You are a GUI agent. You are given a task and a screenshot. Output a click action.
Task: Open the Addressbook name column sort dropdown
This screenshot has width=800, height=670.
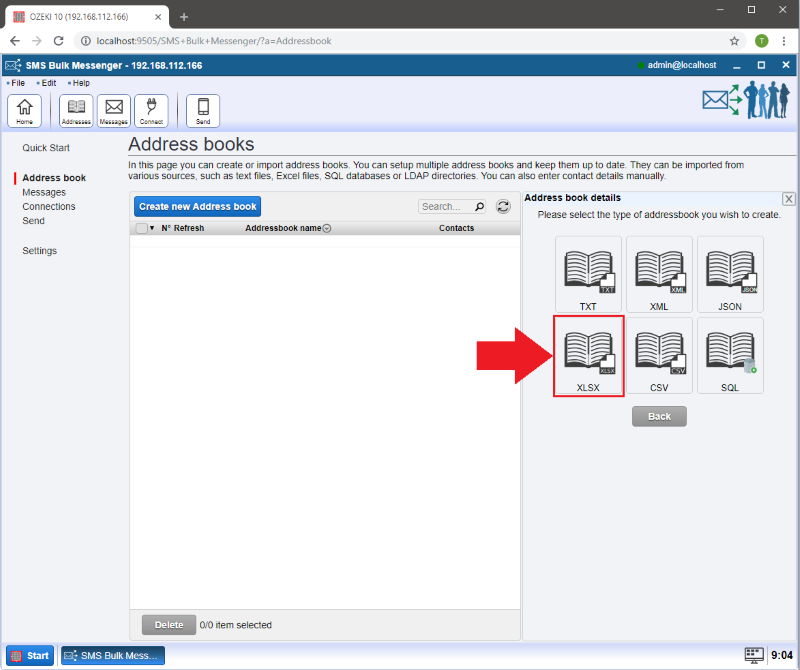tap(327, 229)
